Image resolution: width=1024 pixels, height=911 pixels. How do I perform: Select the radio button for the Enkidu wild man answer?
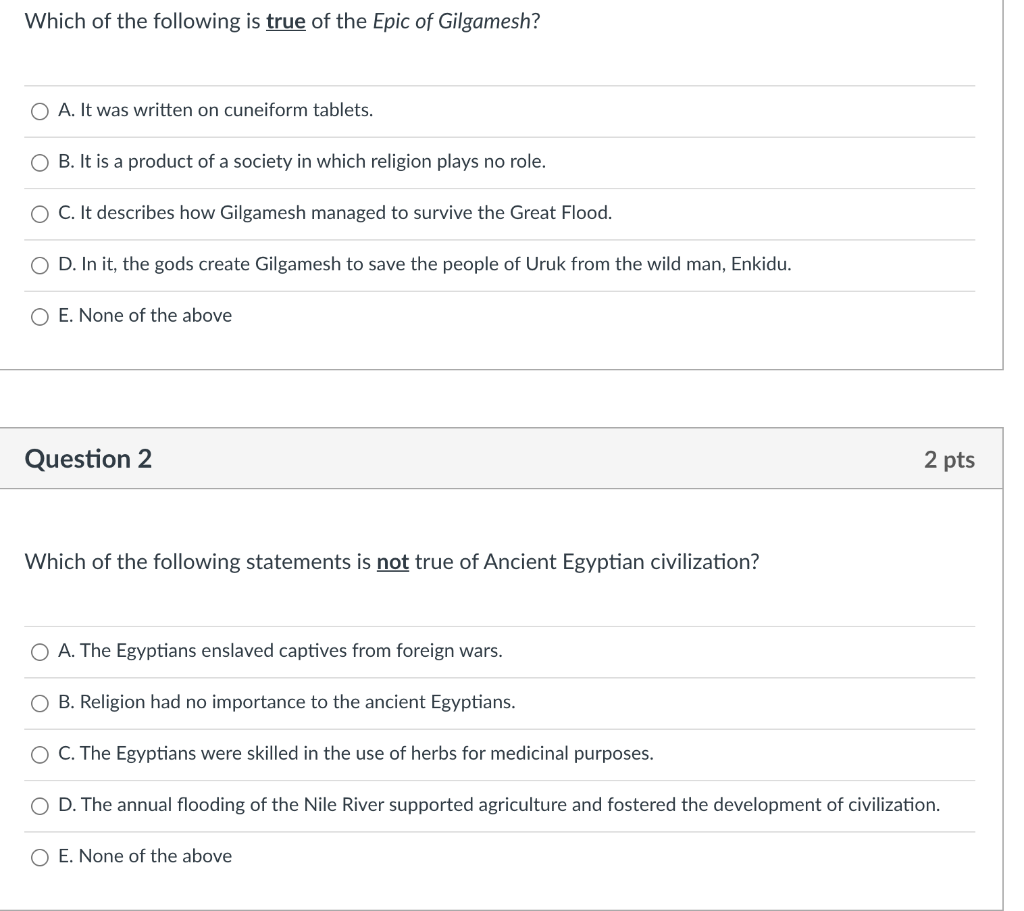coord(40,266)
